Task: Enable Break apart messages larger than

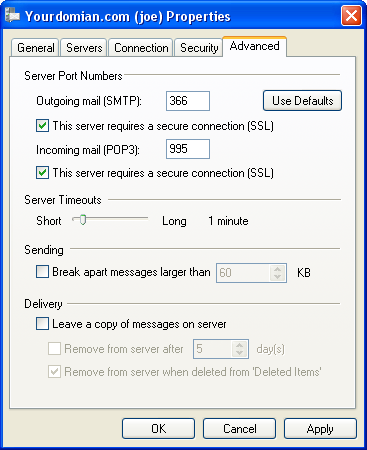Action: [x=42, y=272]
